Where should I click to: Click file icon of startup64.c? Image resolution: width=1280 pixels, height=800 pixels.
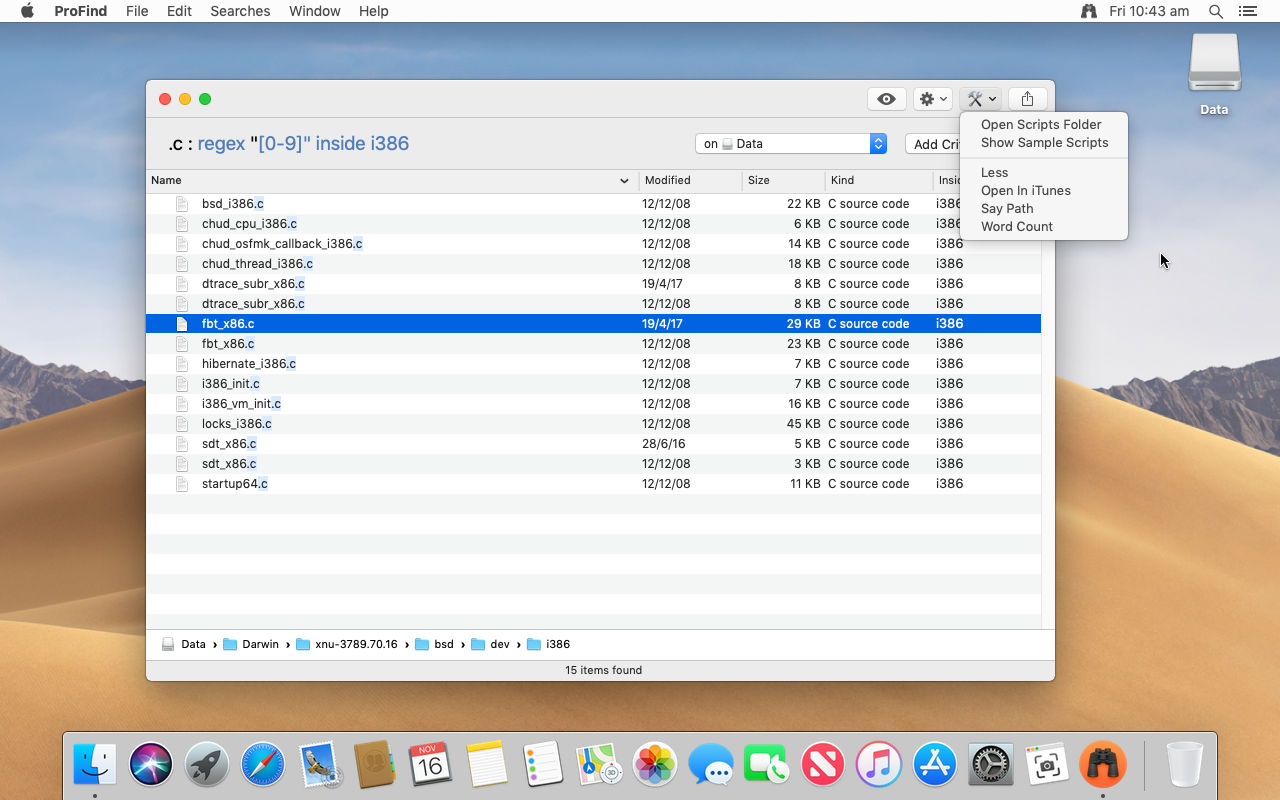click(x=182, y=483)
